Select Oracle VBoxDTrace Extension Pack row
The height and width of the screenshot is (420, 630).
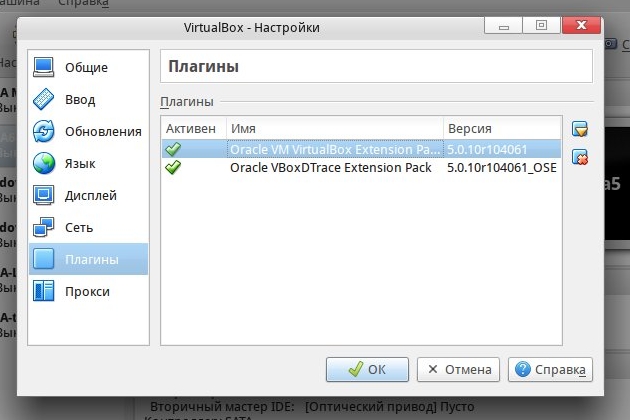[x=361, y=167]
